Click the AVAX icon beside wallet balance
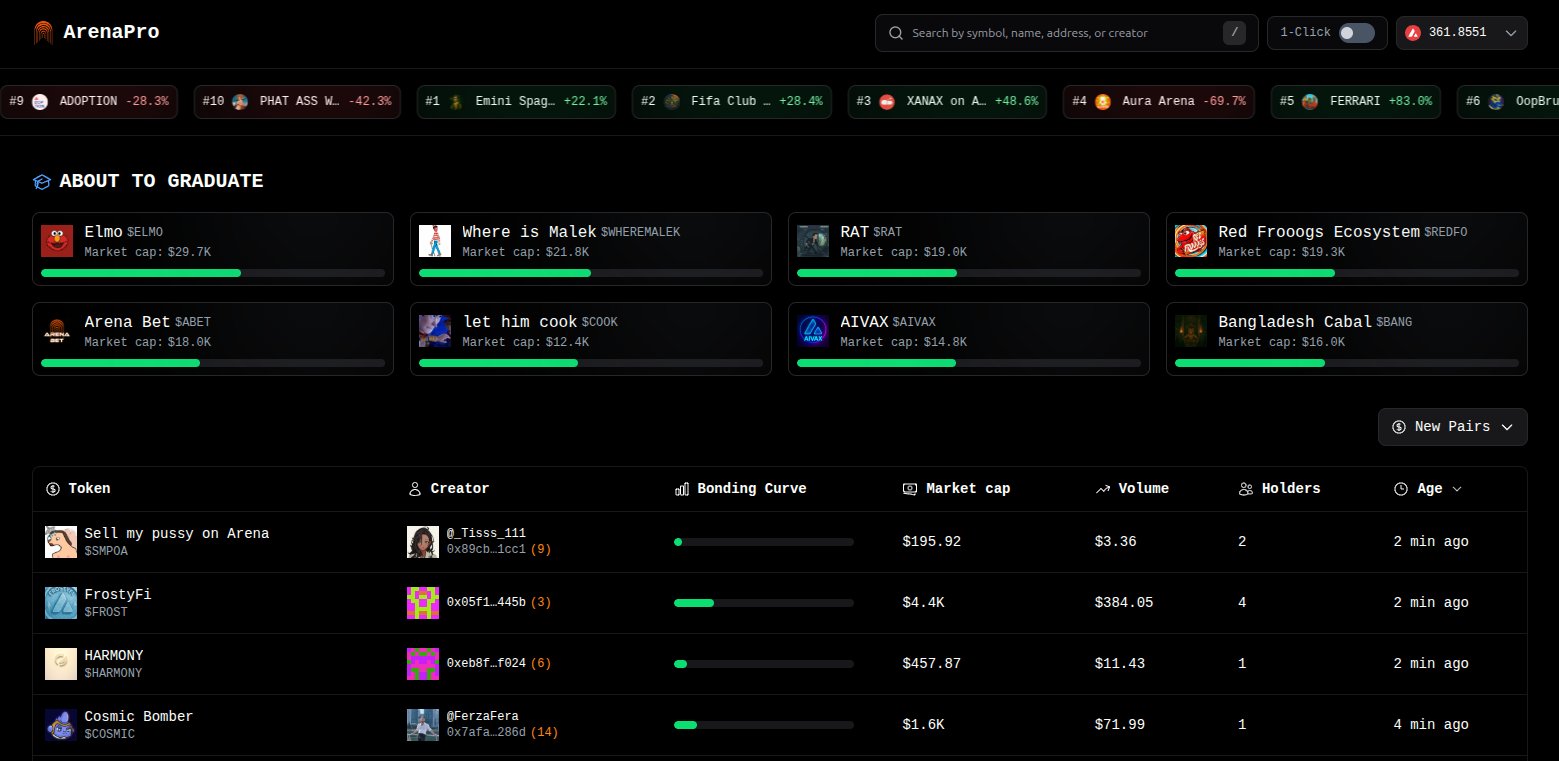 pyautogui.click(x=1413, y=33)
